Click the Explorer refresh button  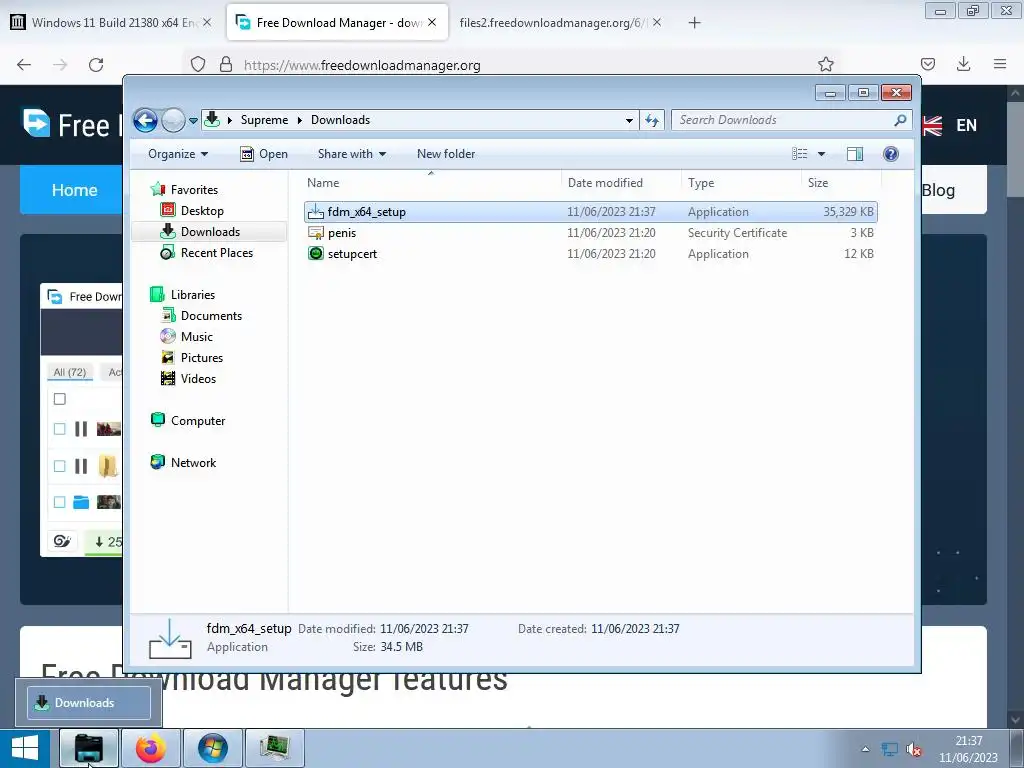click(x=652, y=120)
